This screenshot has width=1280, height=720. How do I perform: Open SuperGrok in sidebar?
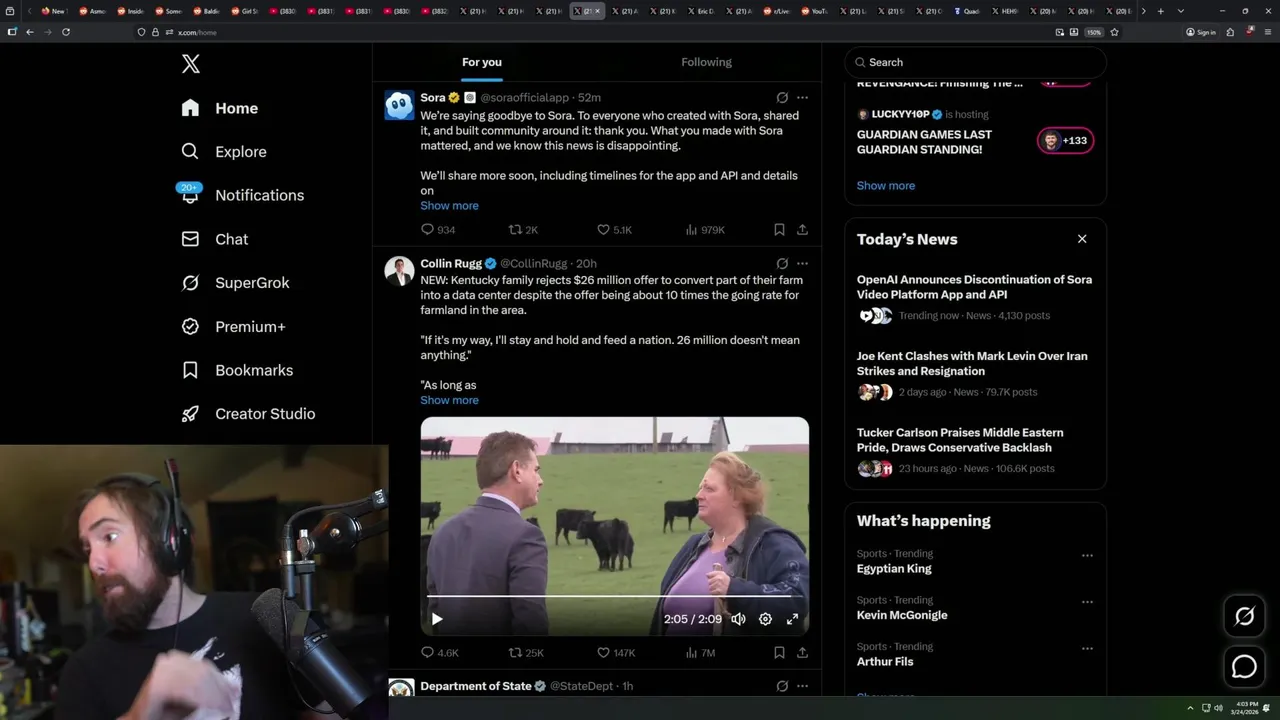click(x=235, y=283)
